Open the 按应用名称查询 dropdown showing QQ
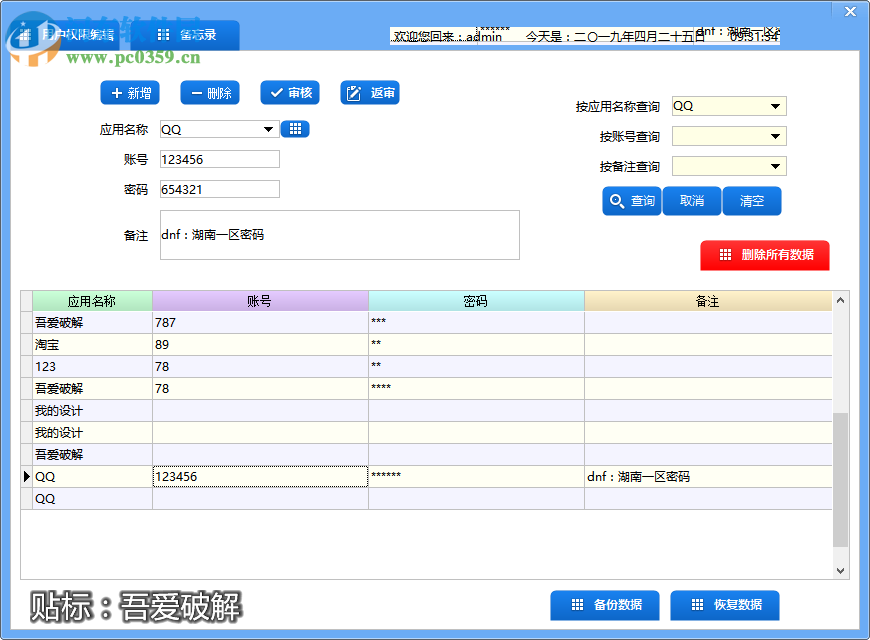This screenshot has height=640, width=870. (x=775, y=105)
